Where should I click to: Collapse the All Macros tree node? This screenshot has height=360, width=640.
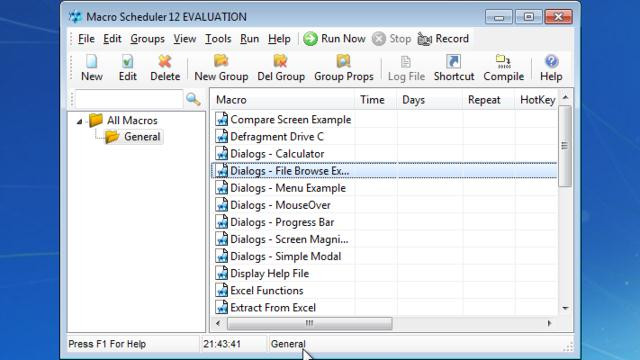click(x=80, y=121)
